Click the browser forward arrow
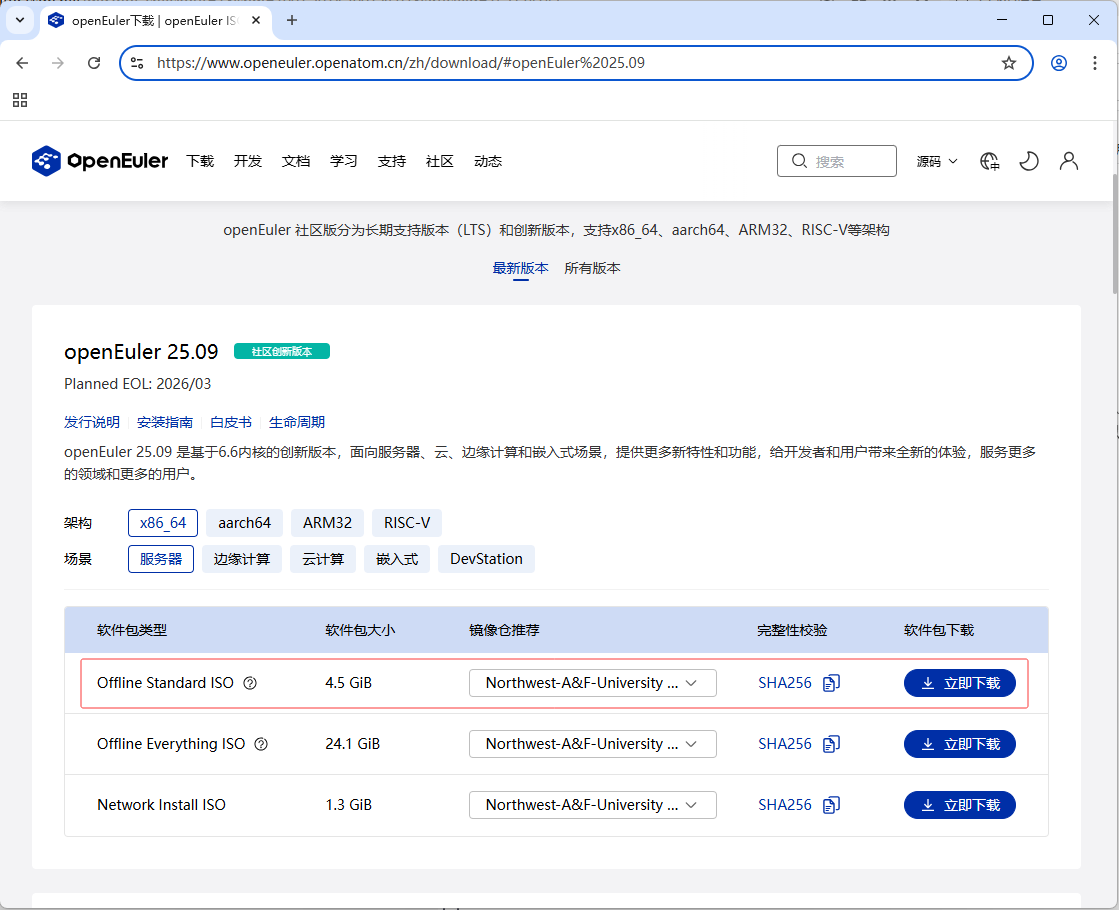 pyautogui.click(x=58, y=63)
